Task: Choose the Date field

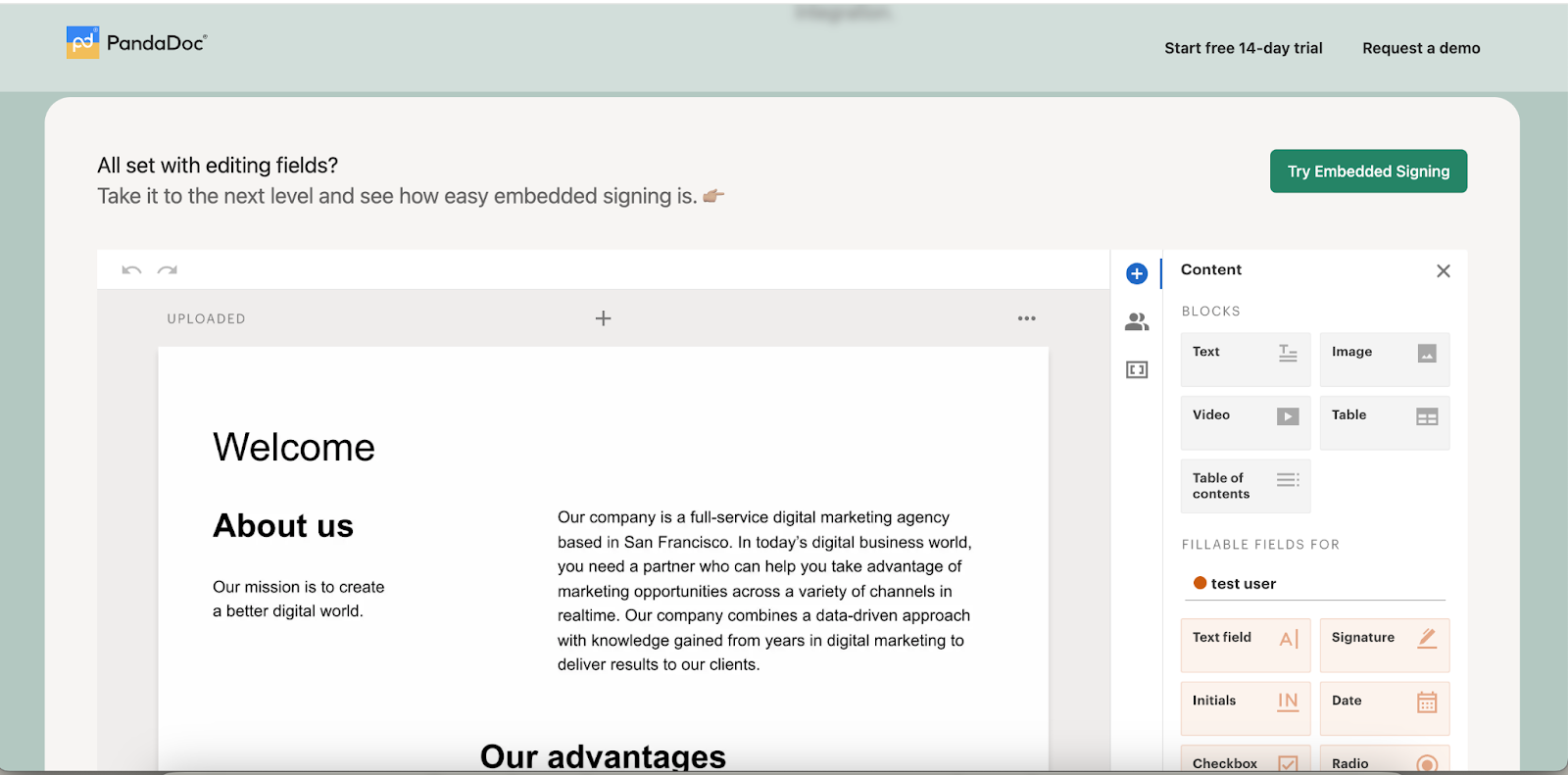Action: [x=1385, y=708]
